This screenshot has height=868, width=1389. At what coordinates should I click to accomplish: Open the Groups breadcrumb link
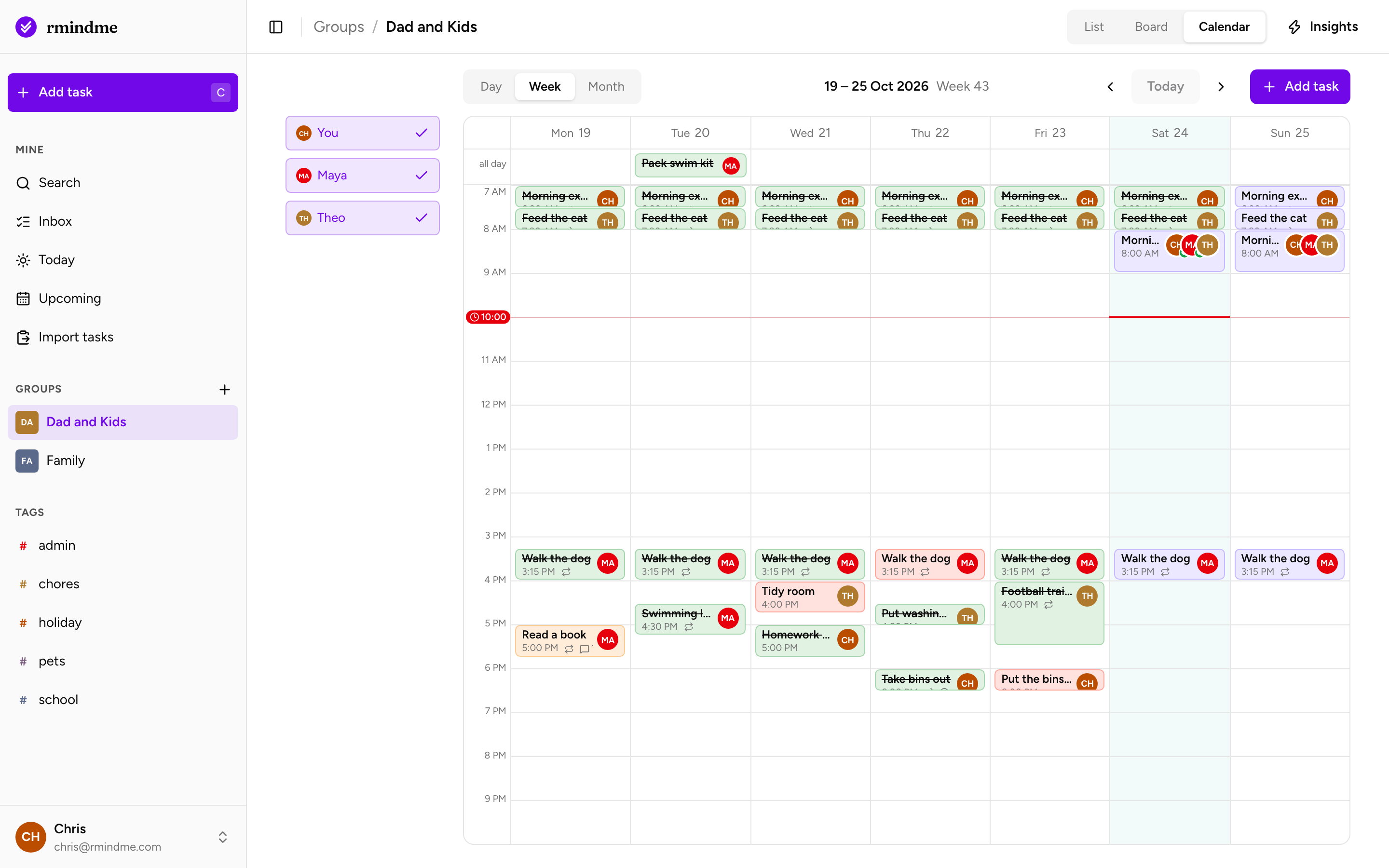(x=339, y=27)
